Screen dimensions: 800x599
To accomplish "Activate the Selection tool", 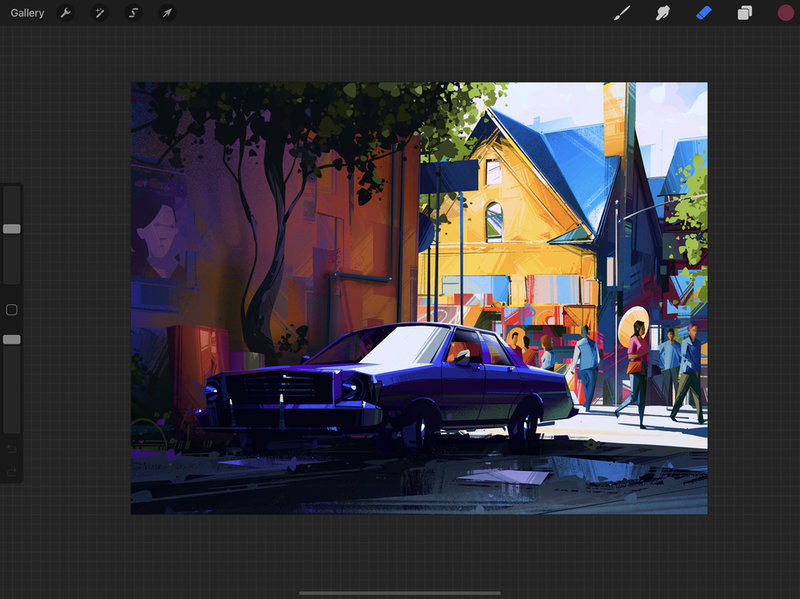I will coord(133,13).
